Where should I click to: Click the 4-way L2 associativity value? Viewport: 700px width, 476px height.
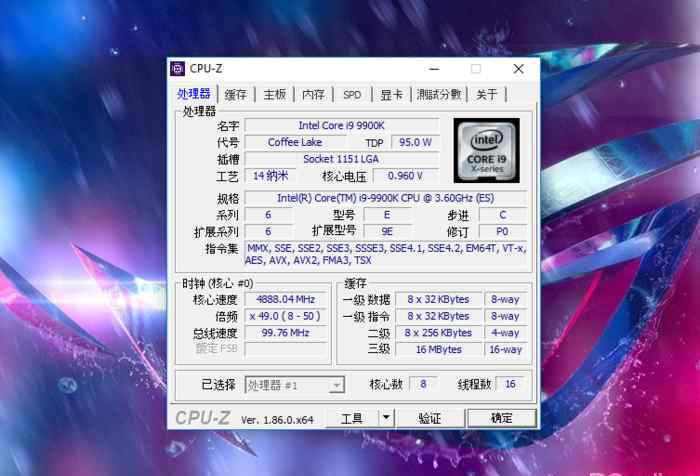click(506, 333)
